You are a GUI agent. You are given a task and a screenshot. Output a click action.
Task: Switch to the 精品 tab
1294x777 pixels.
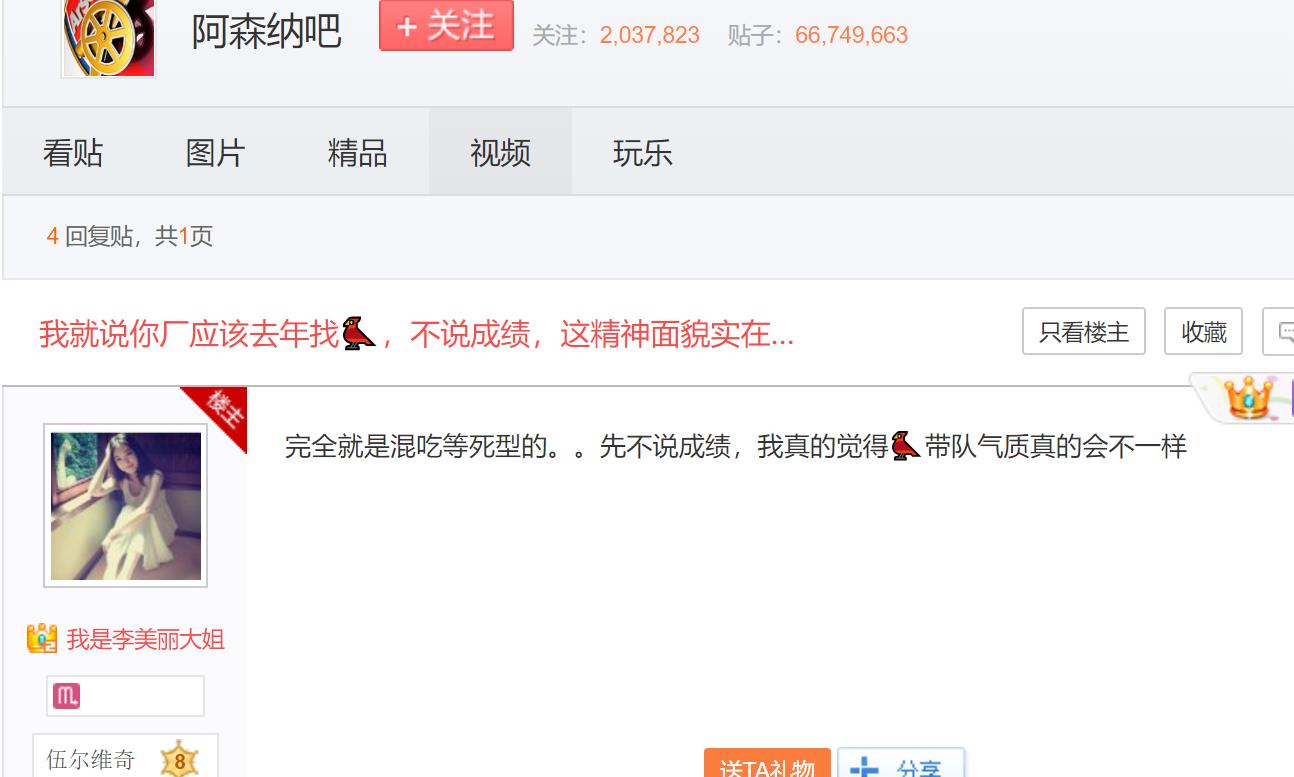[358, 153]
